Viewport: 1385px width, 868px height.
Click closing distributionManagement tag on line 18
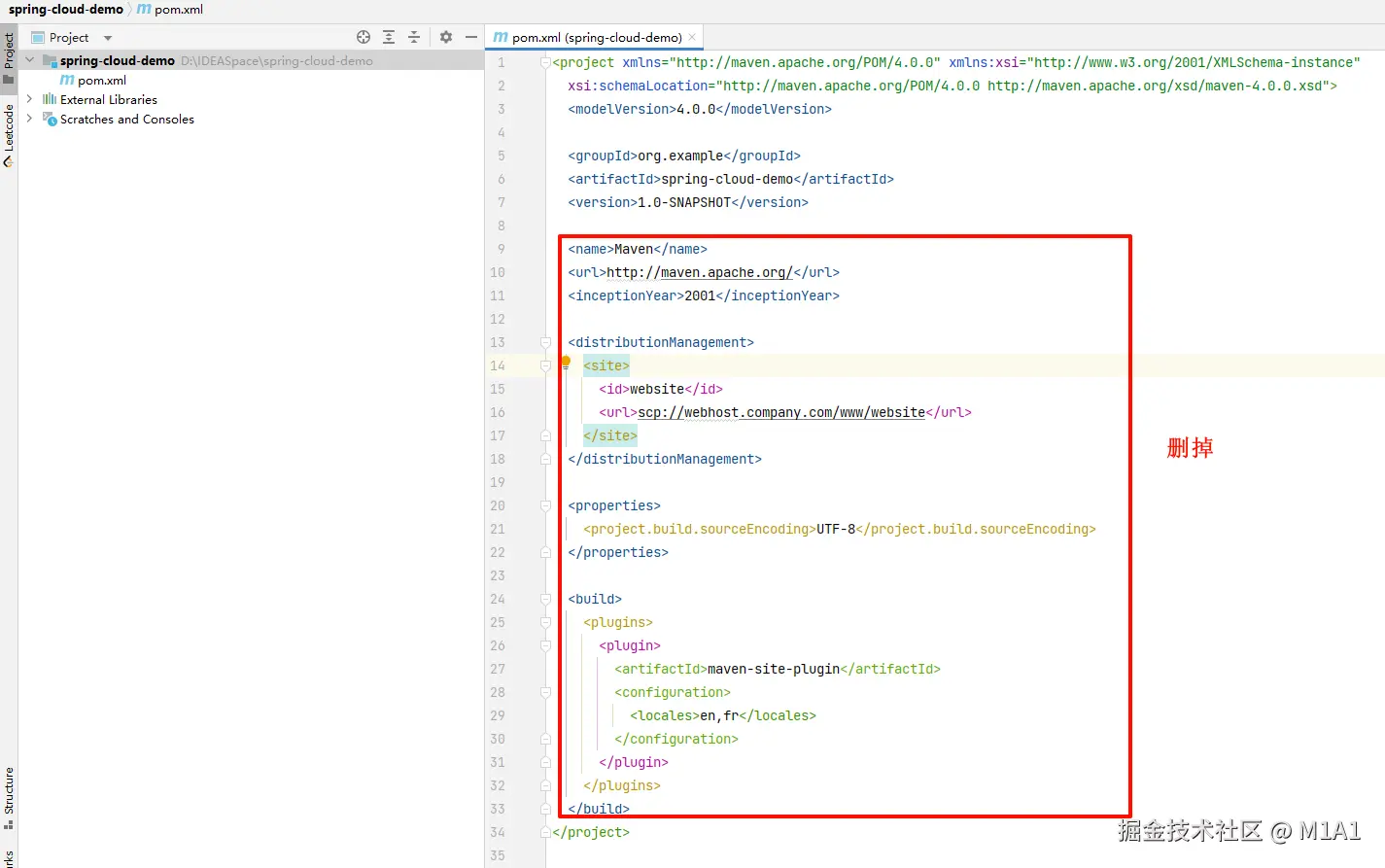pyautogui.click(x=665, y=459)
